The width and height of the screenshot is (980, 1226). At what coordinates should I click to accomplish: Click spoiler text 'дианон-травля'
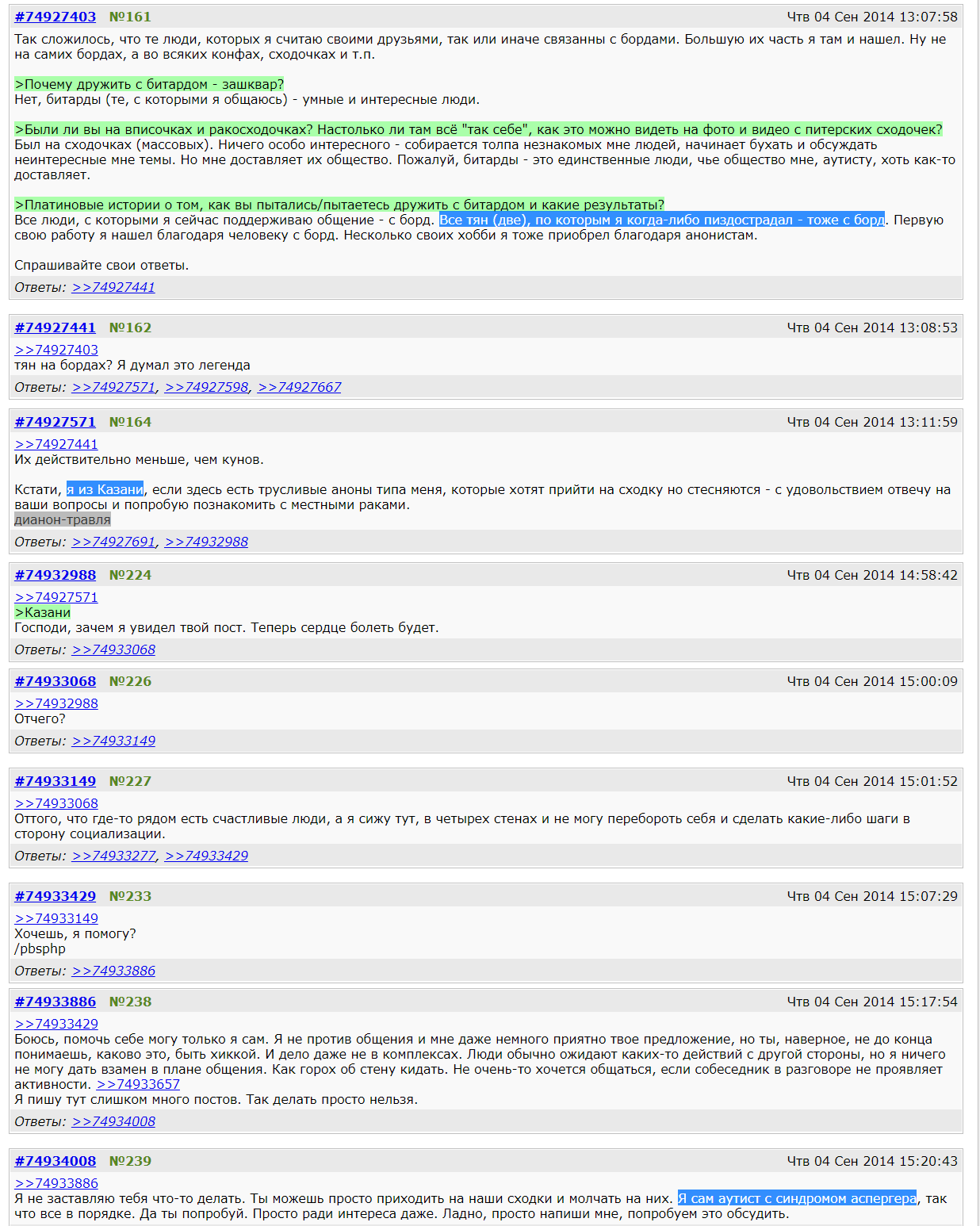[x=63, y=519]
